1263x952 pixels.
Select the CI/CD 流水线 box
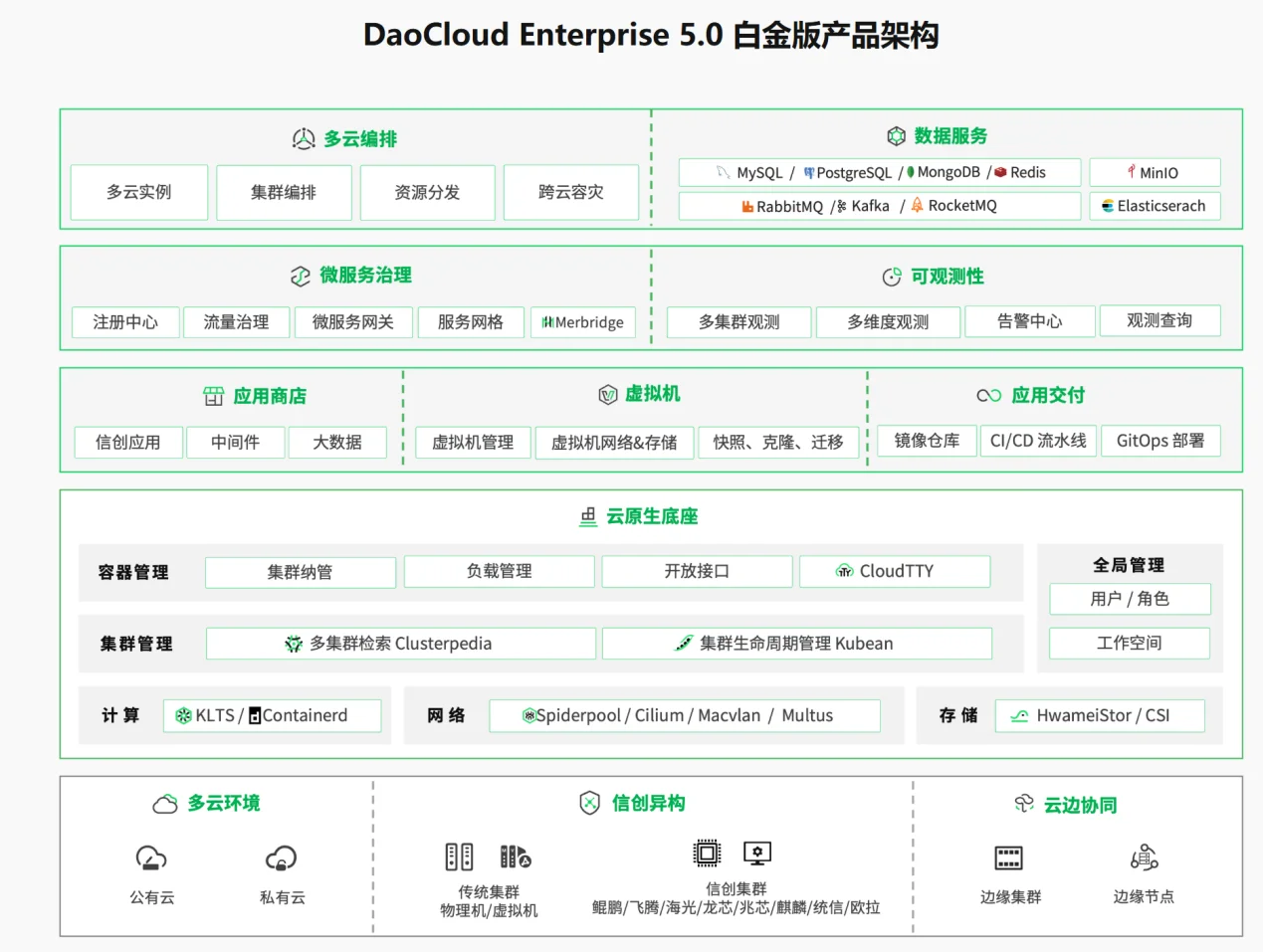1039,441
